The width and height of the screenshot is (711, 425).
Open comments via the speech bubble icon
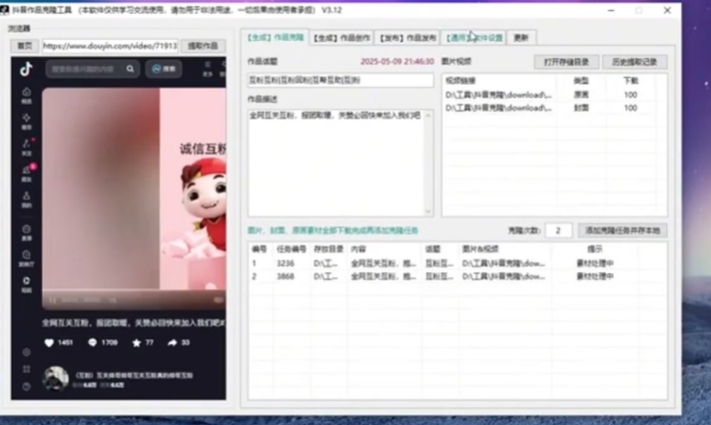click(93, 343)
